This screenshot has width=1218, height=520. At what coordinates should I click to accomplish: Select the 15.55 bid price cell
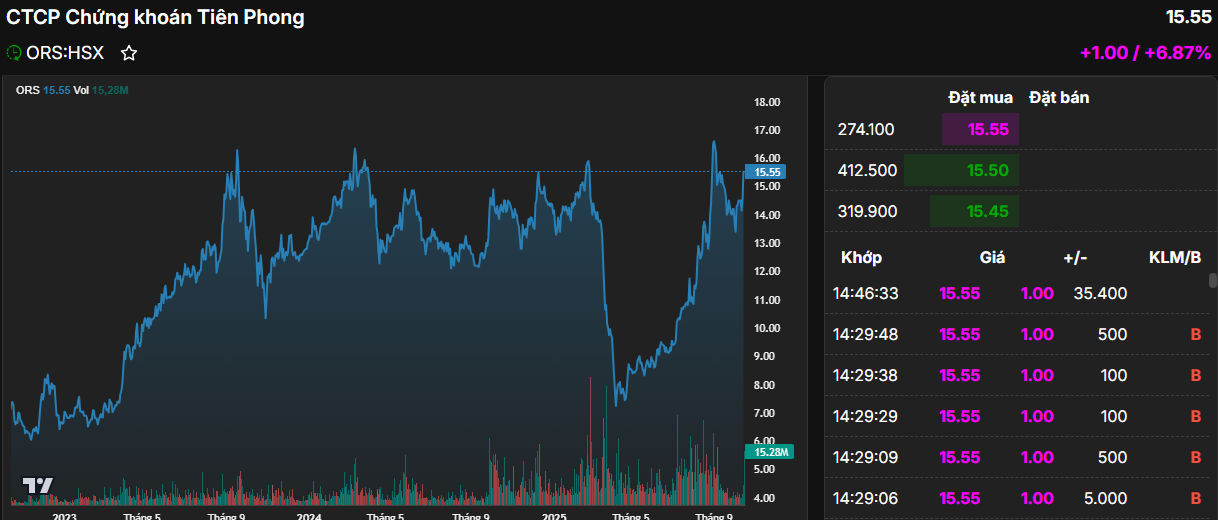[x=980, y=129]
